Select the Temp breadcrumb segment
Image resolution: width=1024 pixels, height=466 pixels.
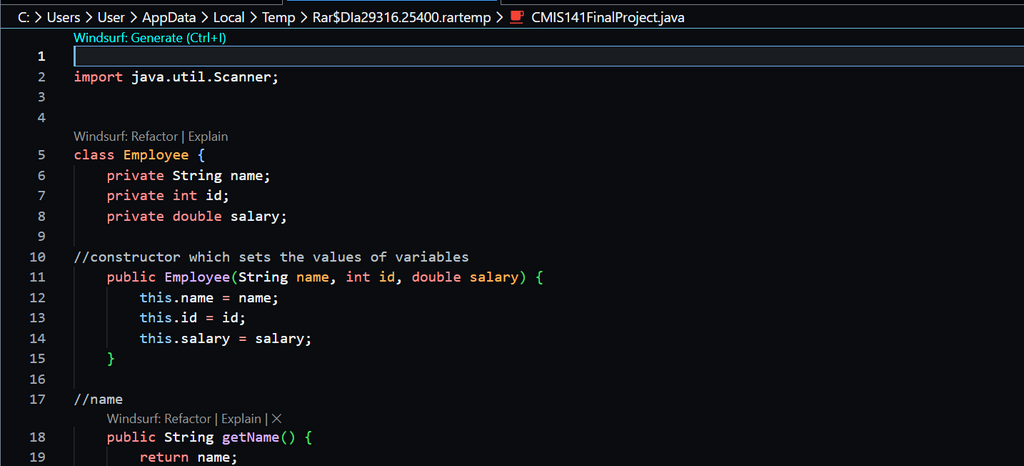pyautogui.click(x=279, y=17)
